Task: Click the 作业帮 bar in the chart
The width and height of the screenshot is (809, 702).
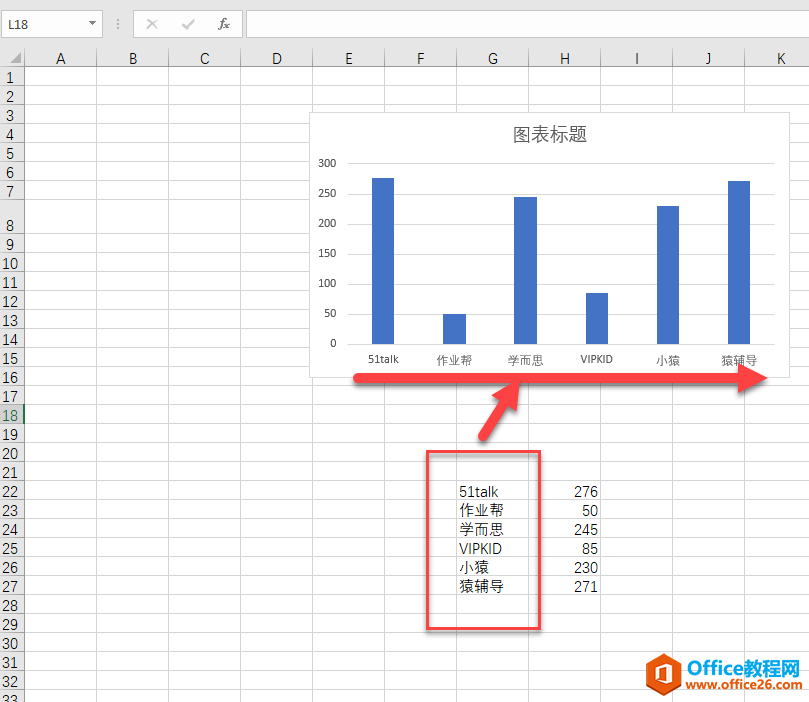Action: pos(453,327)
